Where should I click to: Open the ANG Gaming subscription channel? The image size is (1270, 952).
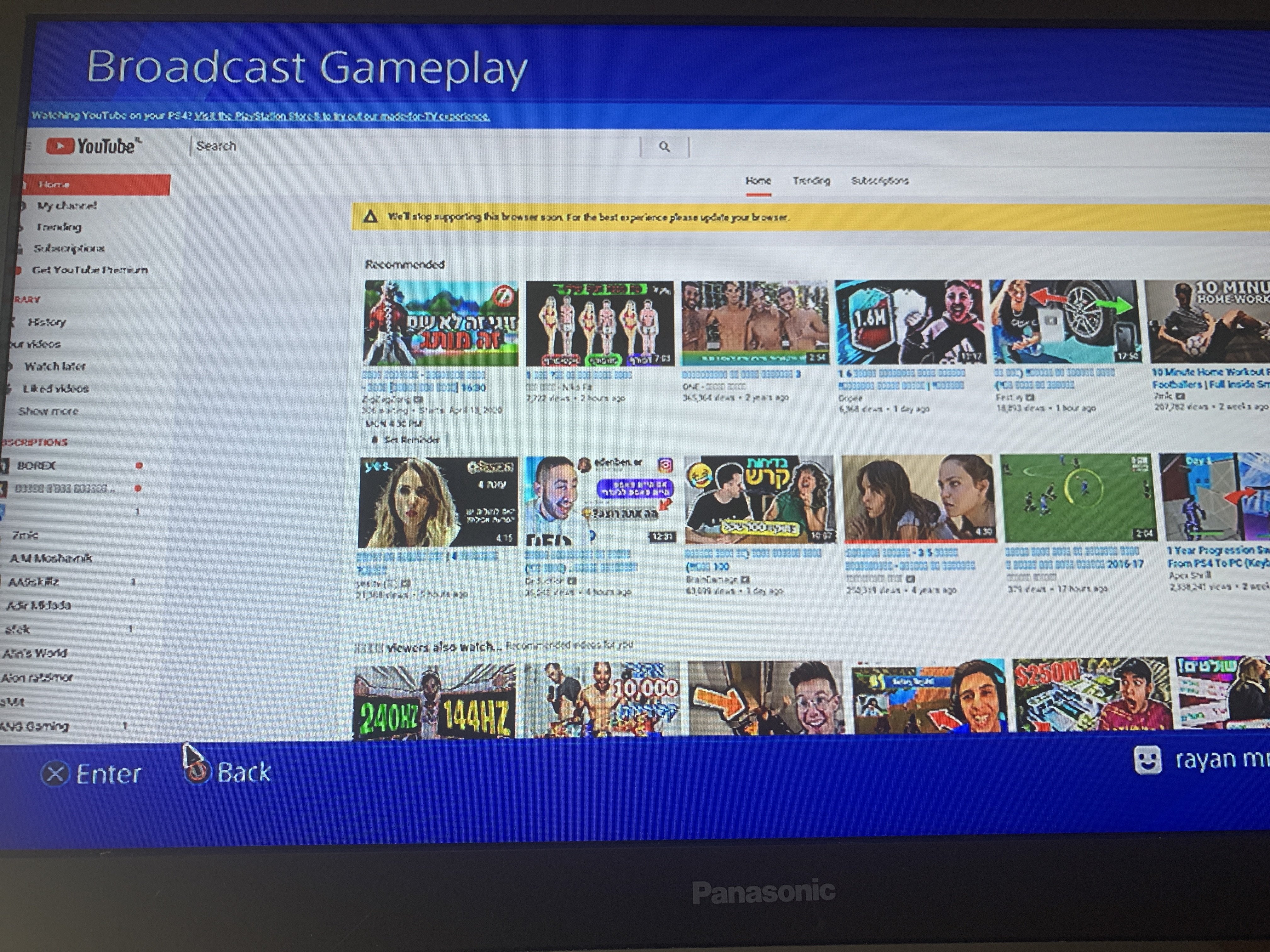point(34,726)
